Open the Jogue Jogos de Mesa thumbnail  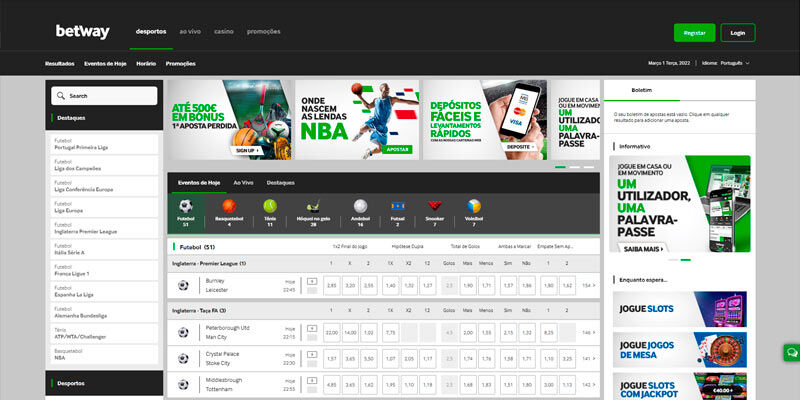680,350
